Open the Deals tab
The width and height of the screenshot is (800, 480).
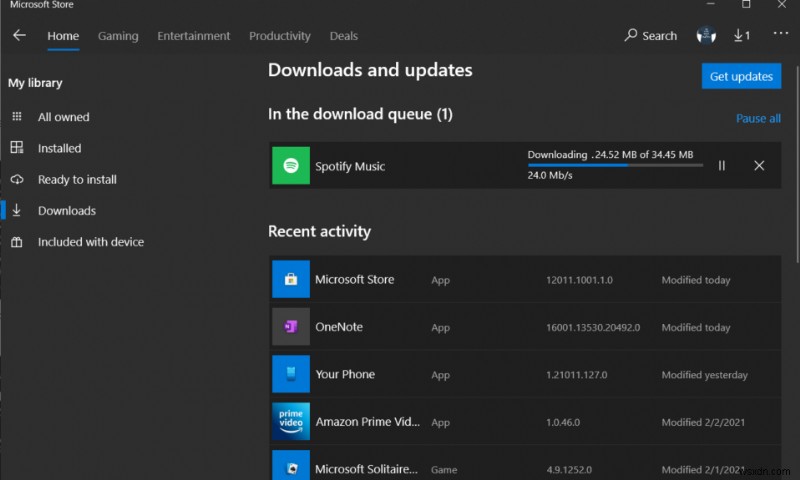click(x=343, y=36)
